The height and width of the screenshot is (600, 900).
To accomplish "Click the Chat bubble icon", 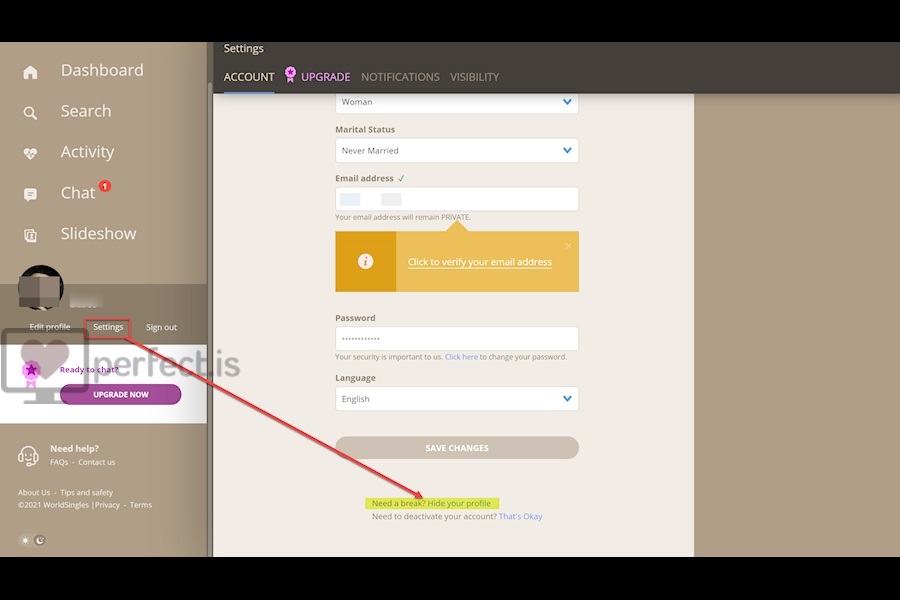I will click(30, 195).
